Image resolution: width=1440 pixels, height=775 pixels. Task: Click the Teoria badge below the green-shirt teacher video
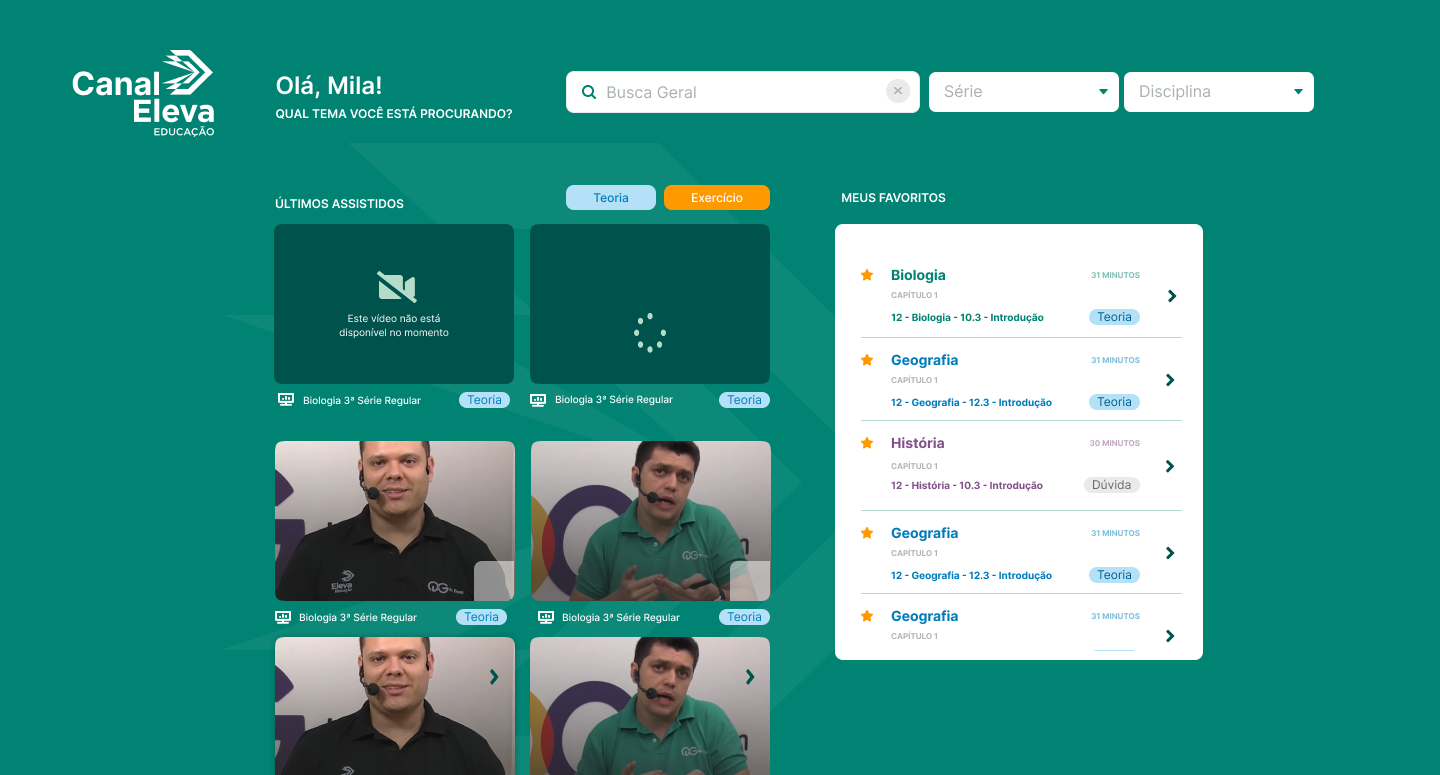(x=744, y=617)
